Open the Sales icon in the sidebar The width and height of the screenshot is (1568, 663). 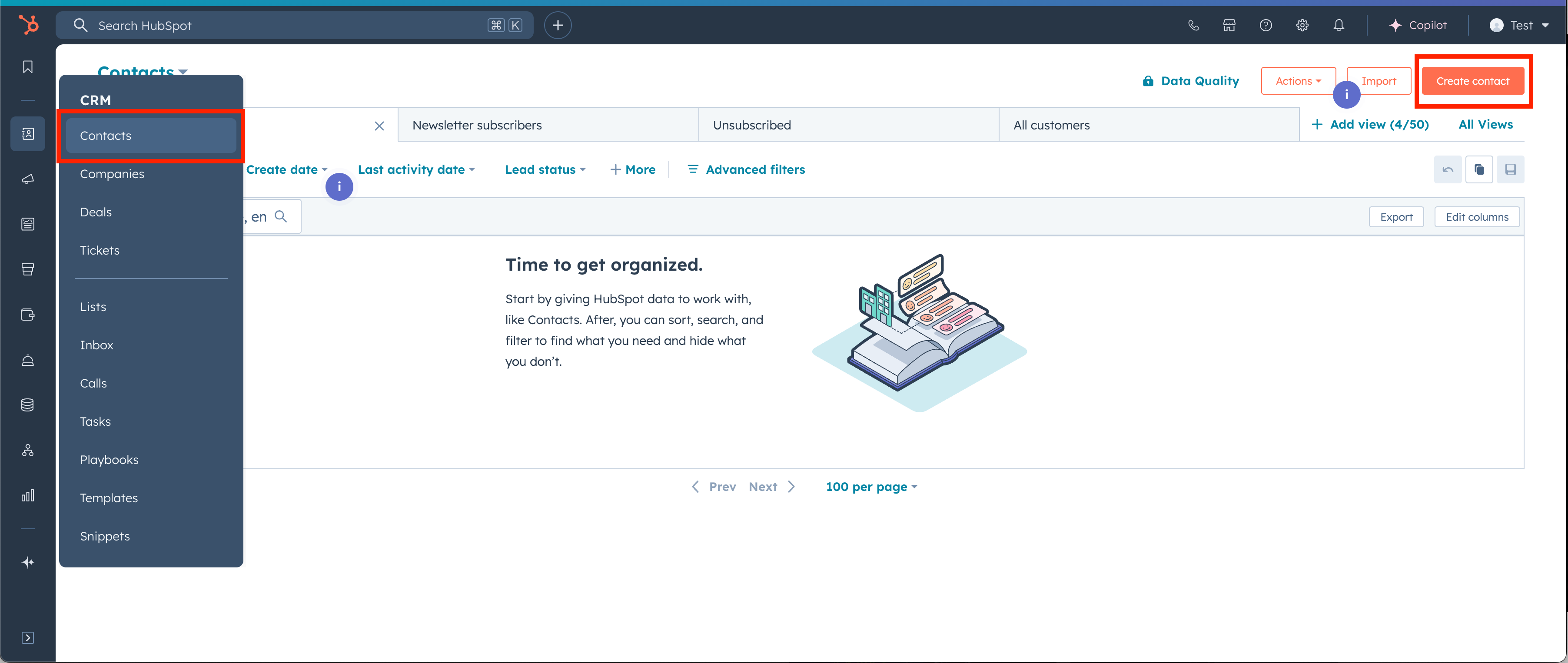(28, 269)
